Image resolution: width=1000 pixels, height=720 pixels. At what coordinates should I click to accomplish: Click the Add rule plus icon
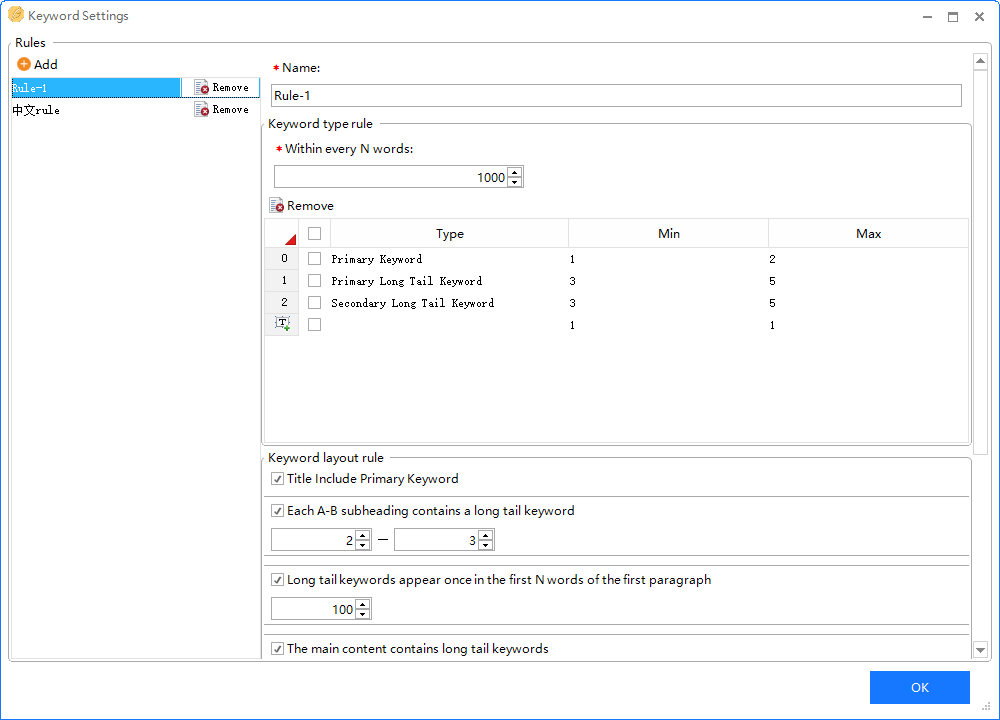point(24,64)
